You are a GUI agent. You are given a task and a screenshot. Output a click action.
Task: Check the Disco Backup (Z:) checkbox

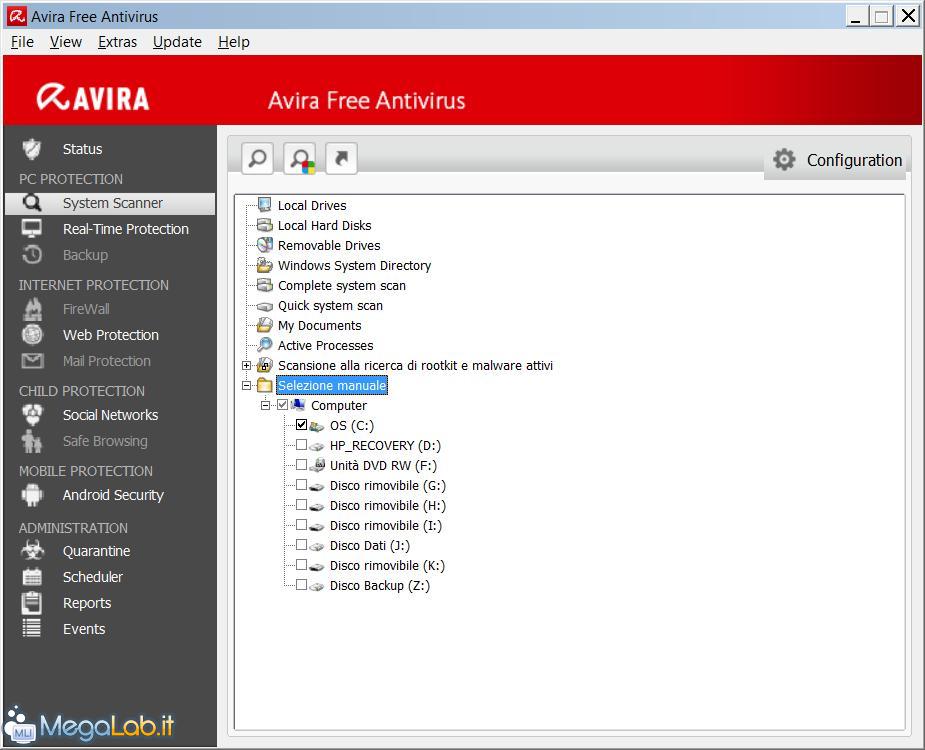(301, 585)
